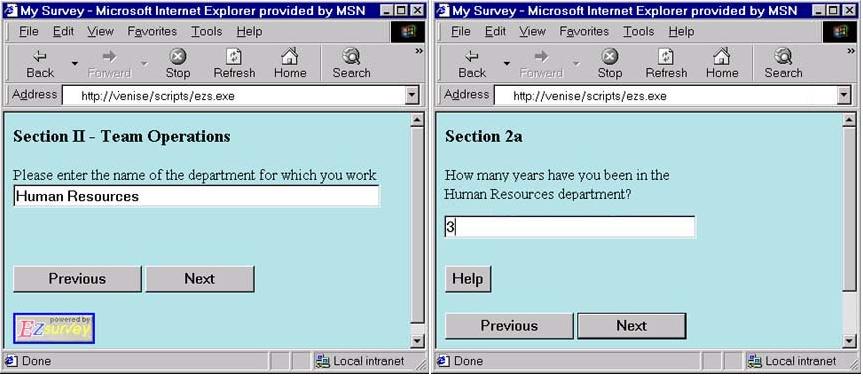The height and width of the screenshot is (376, 863).
Task: Open Favorites menu in left window
Action: point(152,32)
